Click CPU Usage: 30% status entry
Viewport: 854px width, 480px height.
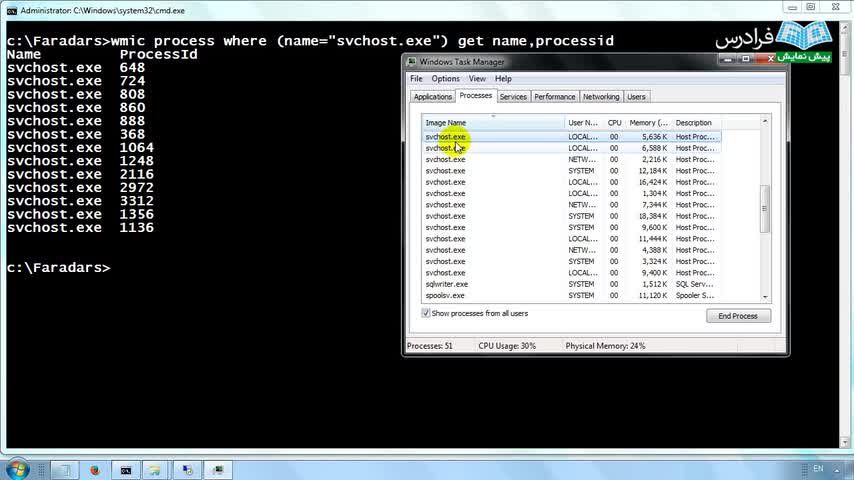(507, 346)
